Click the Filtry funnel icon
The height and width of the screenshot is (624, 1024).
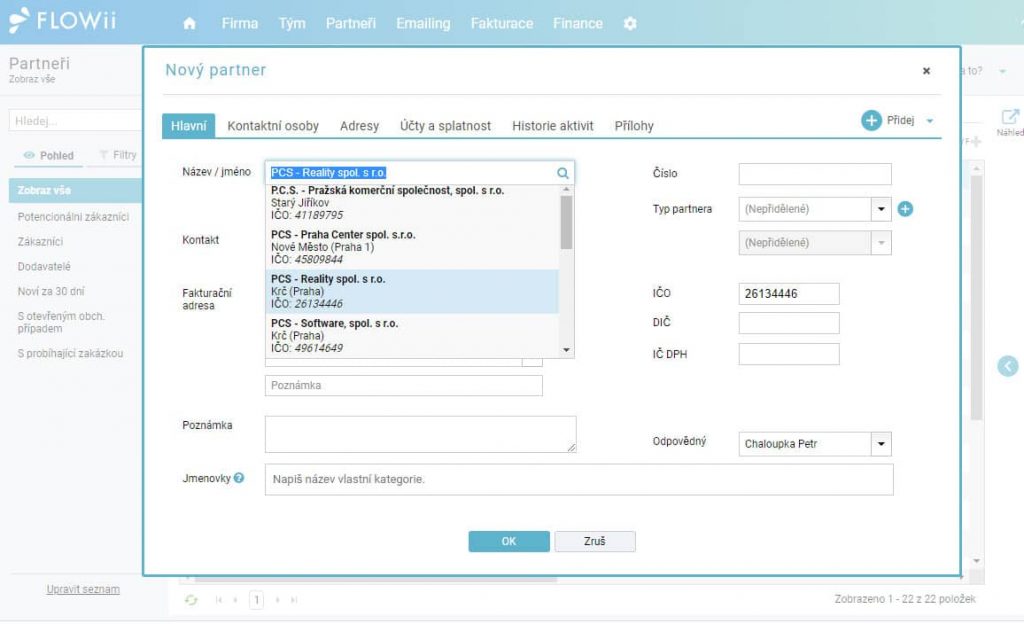104,155
